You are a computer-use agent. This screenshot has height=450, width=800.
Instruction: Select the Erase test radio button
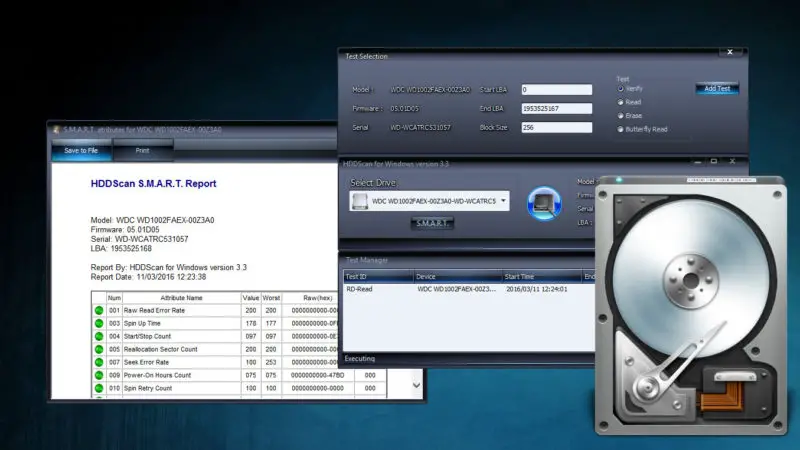[620, 116]
